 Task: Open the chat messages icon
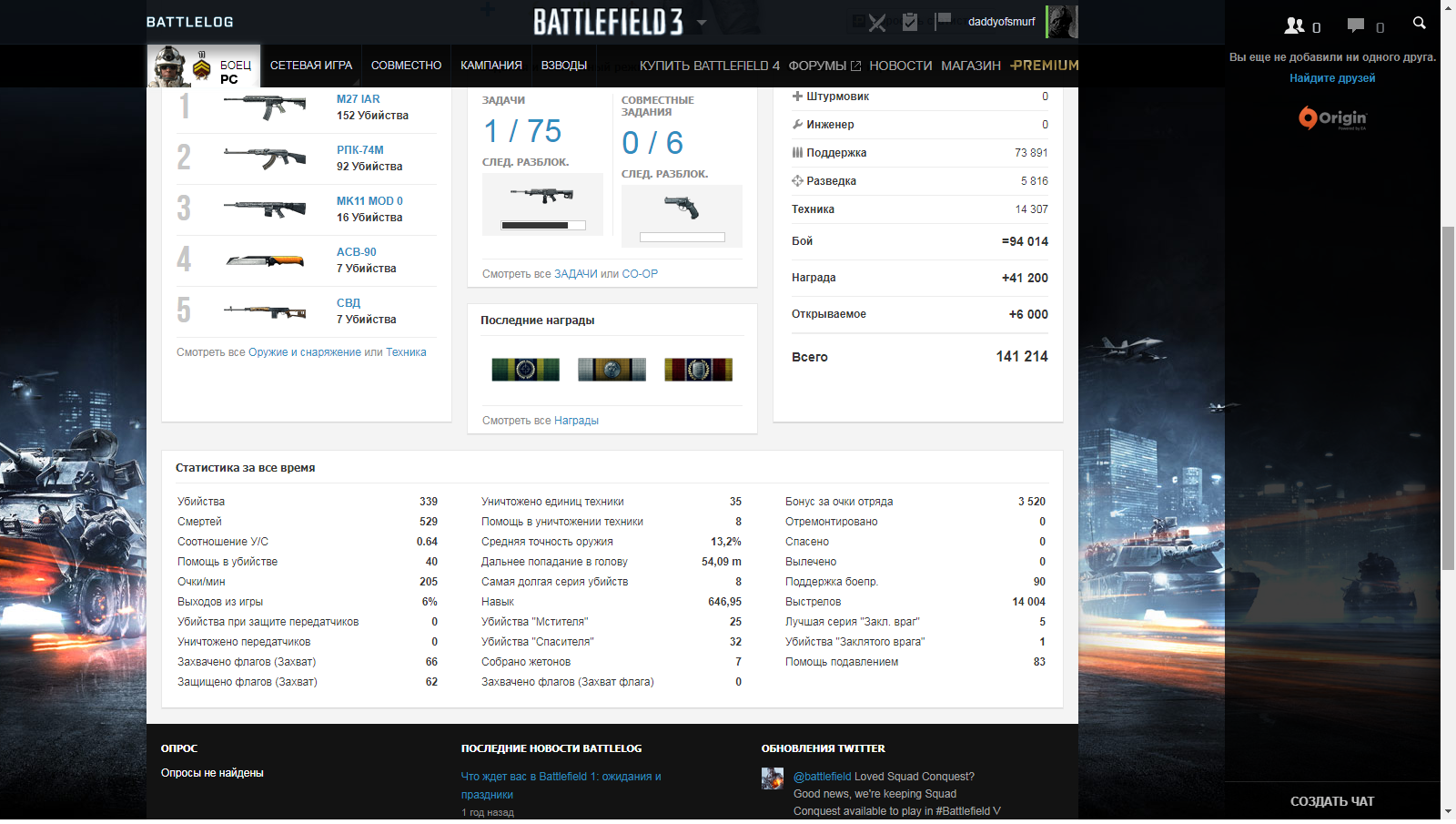click(x=1356, y=25)
